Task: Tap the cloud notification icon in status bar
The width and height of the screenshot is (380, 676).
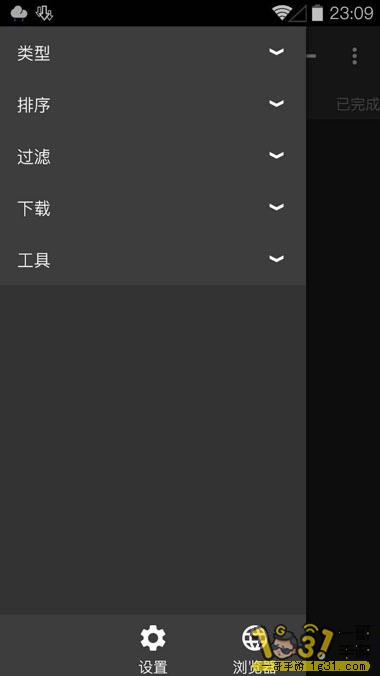Action: (19, 13)
